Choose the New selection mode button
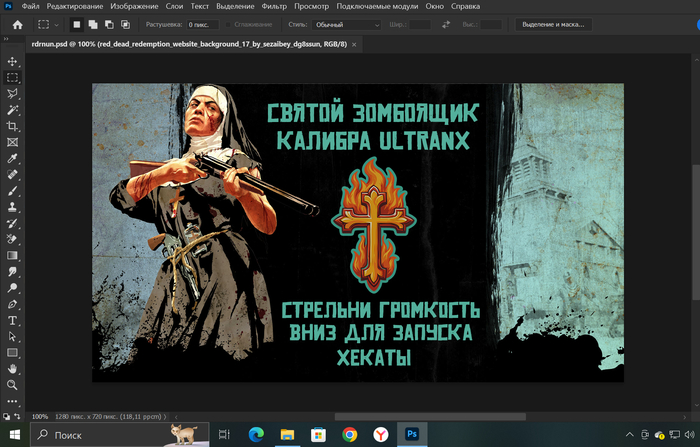The height and width of the screenshot is (447, 700). tap(77, 24)
